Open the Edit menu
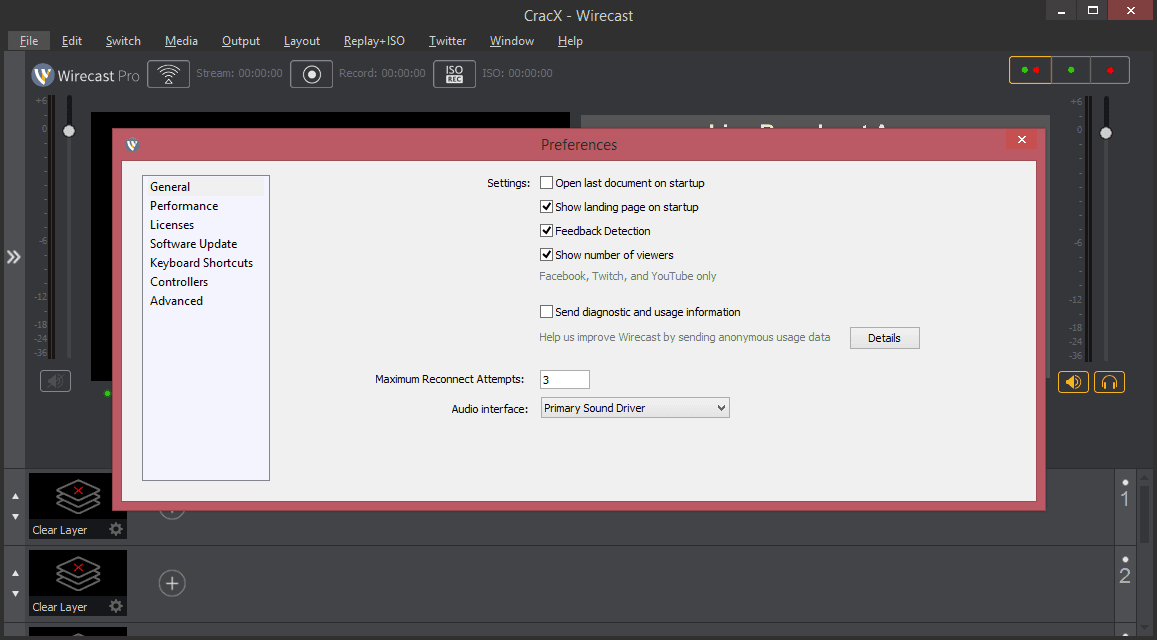Image resolution: width=1157 pixels, height=640 pixels. pyautogui.click(x=72, y=41)
